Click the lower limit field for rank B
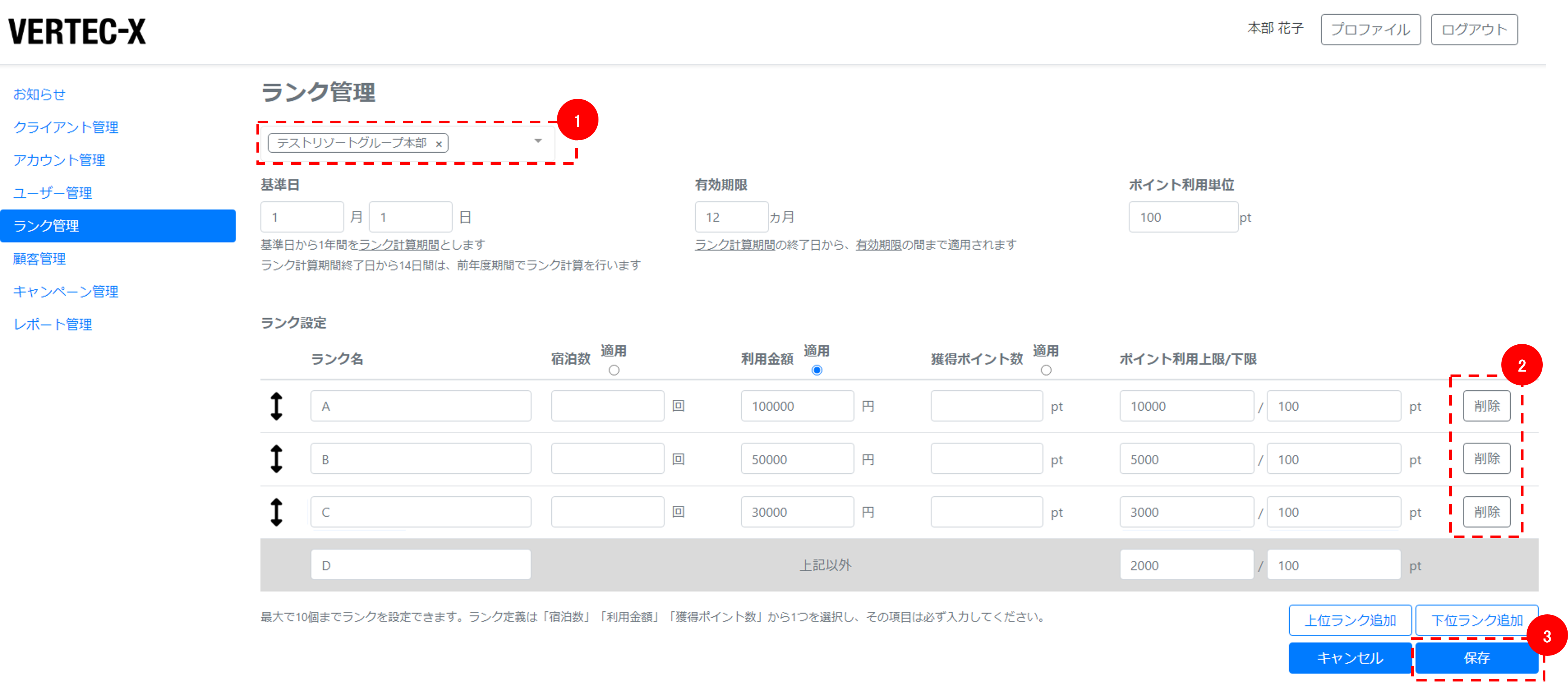 1334,459
